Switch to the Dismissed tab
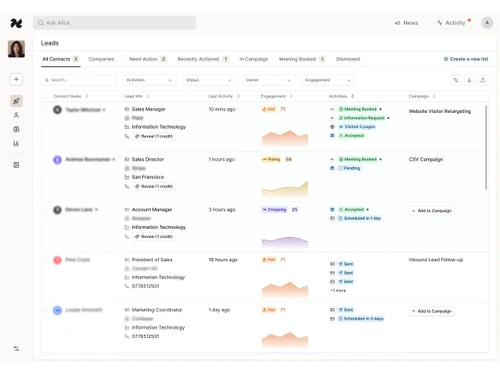Viewport: 500px width, 375px height. pos(348,59)
